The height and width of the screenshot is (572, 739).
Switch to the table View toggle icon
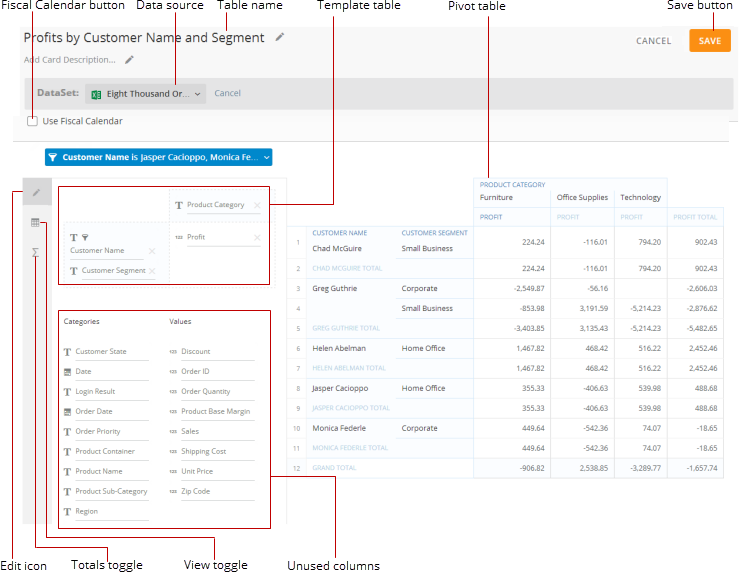coord(35,222)
